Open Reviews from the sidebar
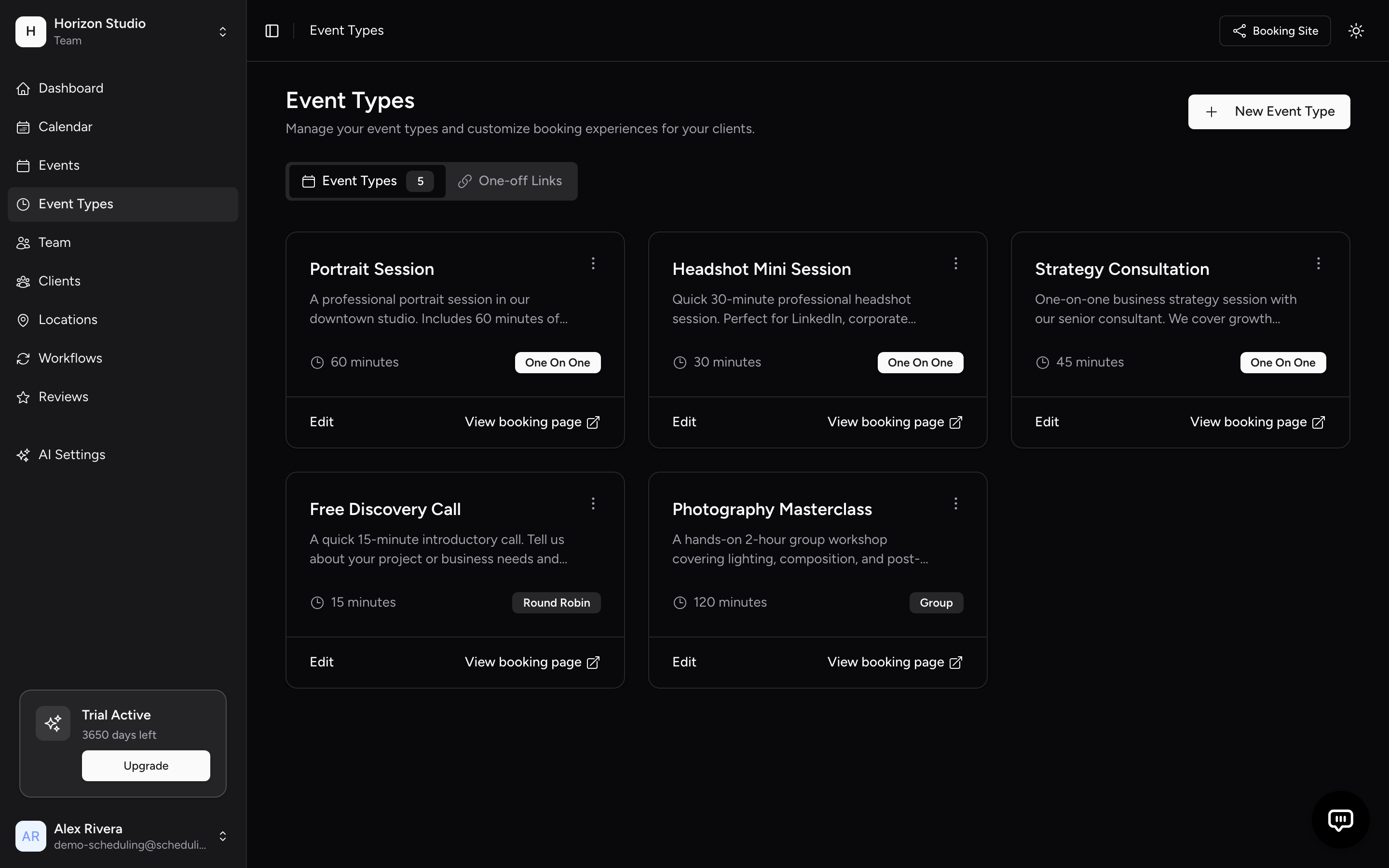The height and width of the screenshot is (868, 1389). [x=123, y=397]
